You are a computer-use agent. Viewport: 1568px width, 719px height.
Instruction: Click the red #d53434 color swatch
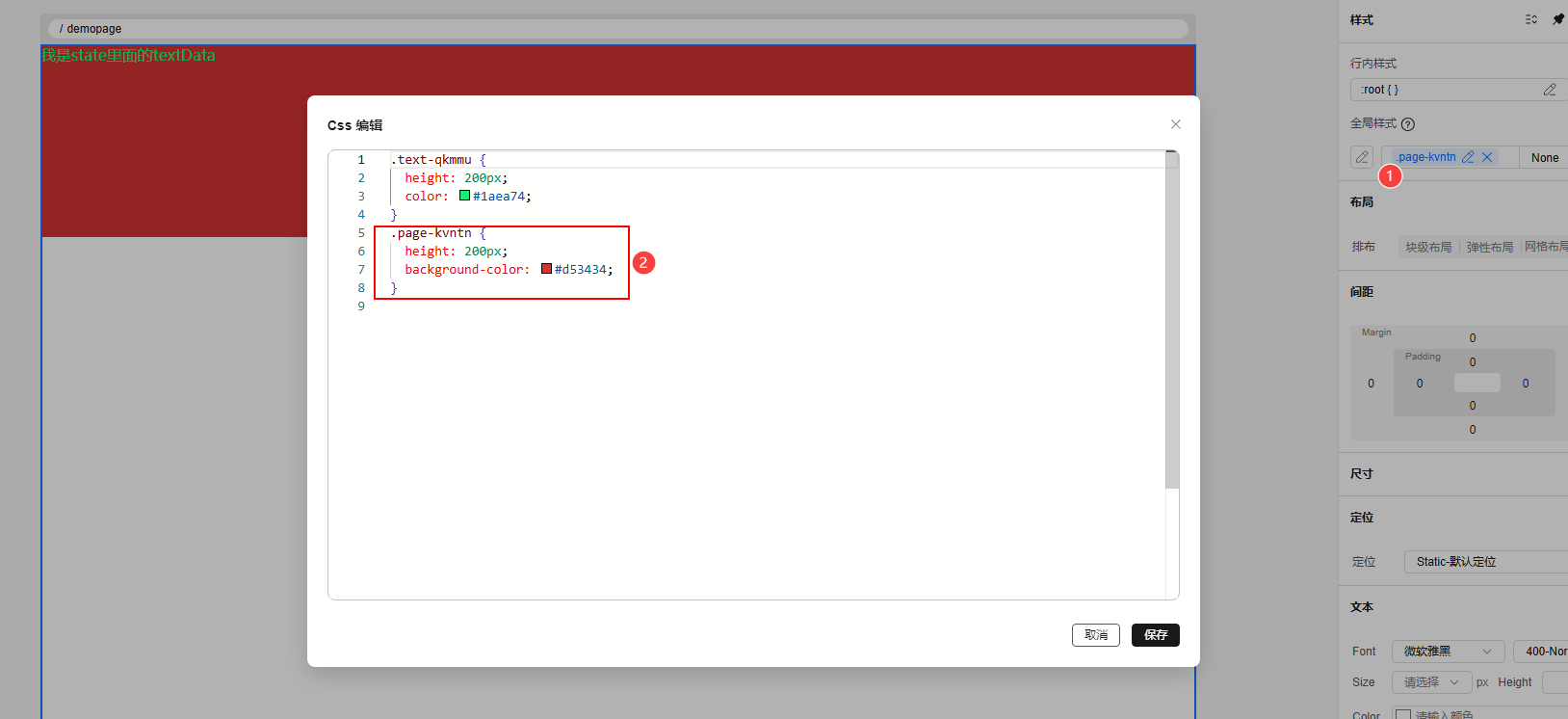[546, 269]
